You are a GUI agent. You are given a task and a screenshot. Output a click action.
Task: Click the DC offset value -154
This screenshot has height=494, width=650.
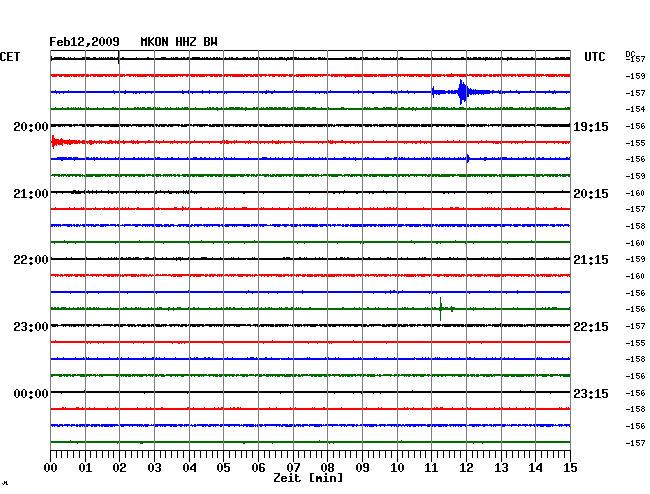(x=635, y=109)
